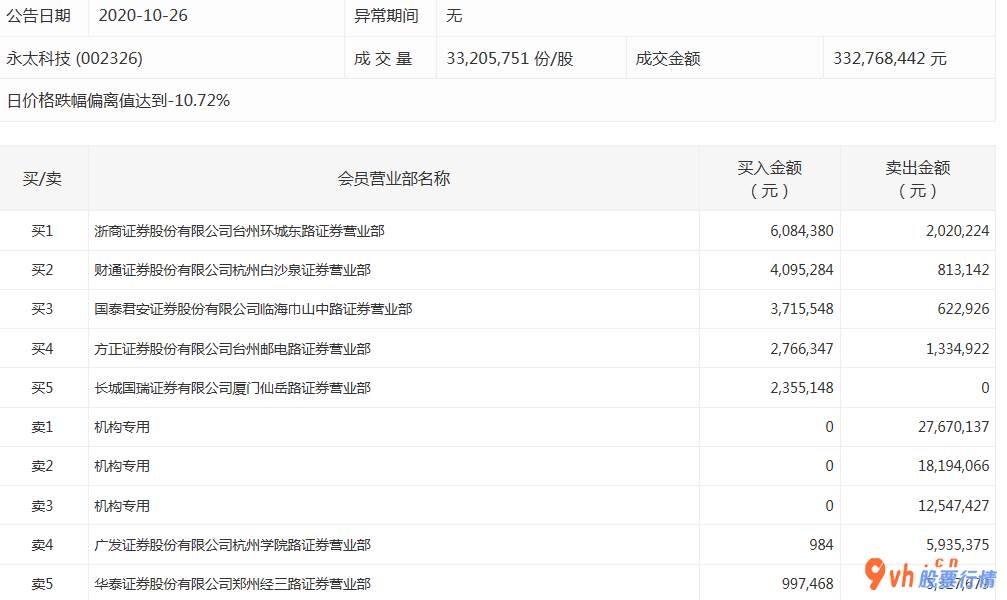Screen dimensions: 1007x600
Task: Click buy amount 6,084,380
Action: (801, 231)
